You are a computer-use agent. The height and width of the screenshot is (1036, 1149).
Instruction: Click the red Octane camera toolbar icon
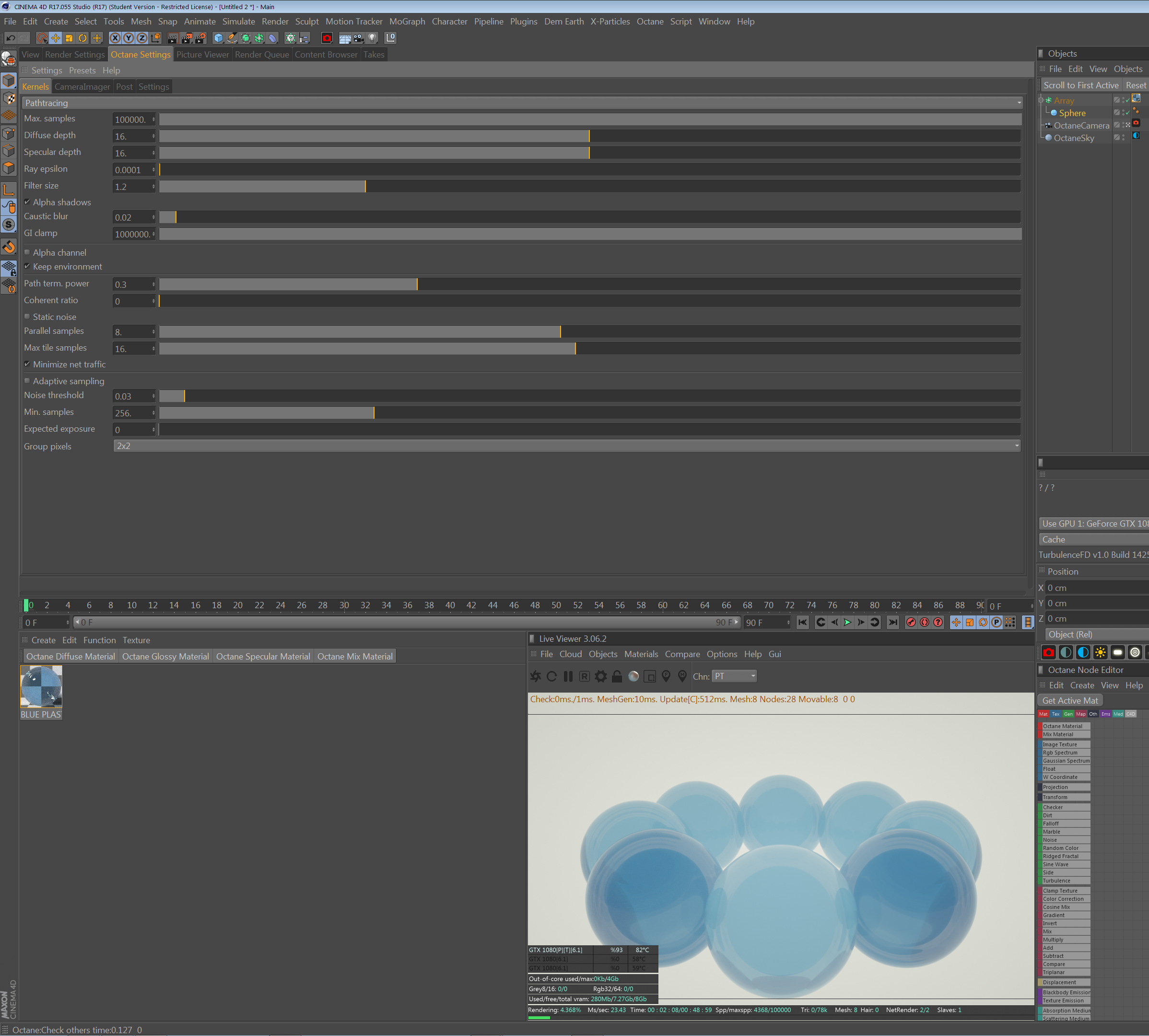point(327,38)
